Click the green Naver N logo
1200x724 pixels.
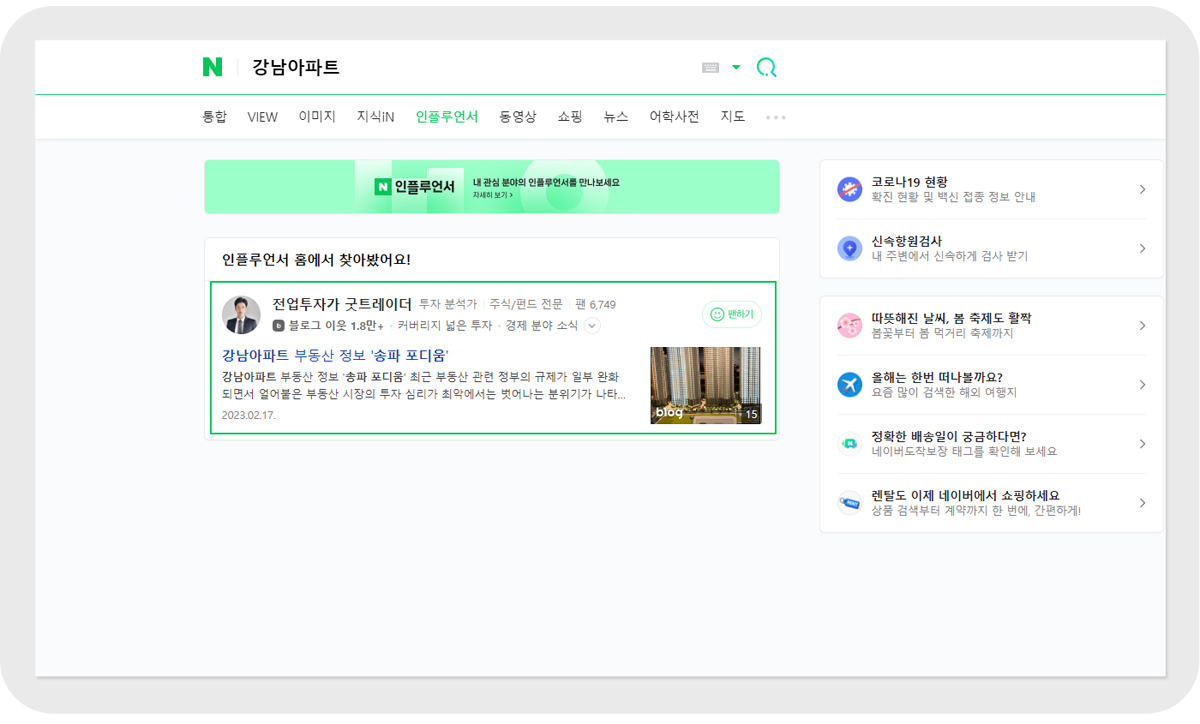pyautogui.click(x=212, y=67)
